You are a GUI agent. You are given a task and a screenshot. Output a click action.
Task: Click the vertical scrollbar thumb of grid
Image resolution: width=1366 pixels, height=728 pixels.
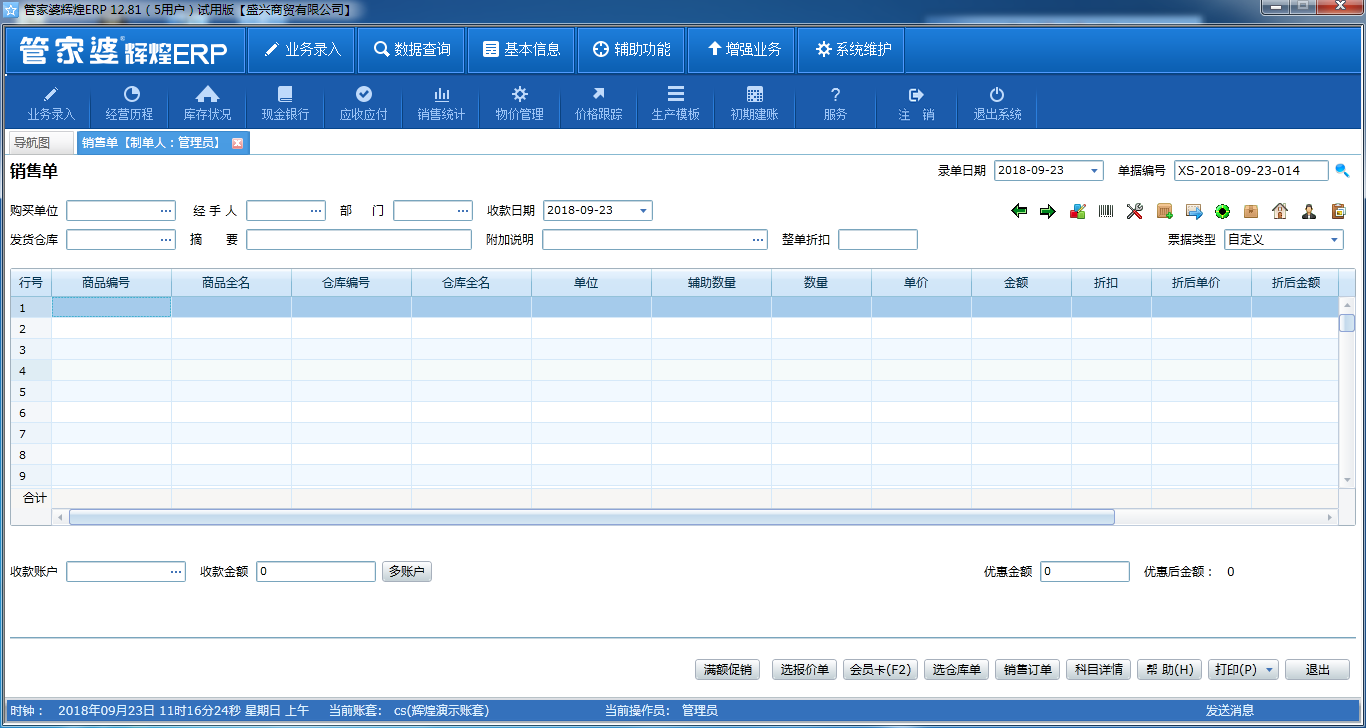pyautogui.click(x=1347, y=323)
